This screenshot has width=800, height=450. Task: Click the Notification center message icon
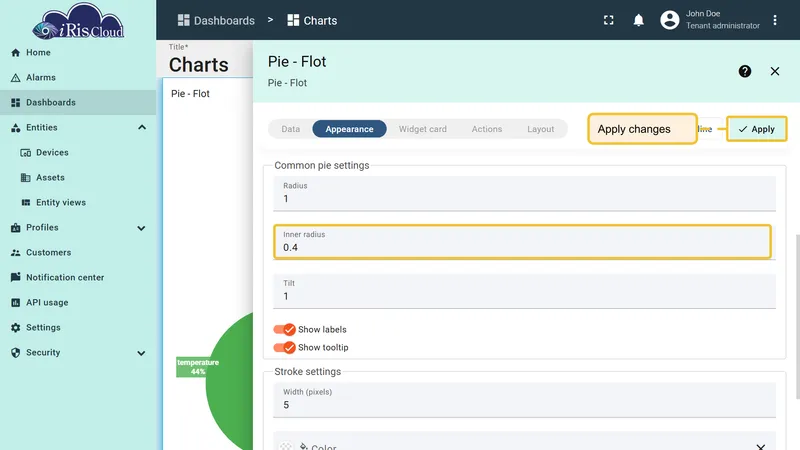15,278
